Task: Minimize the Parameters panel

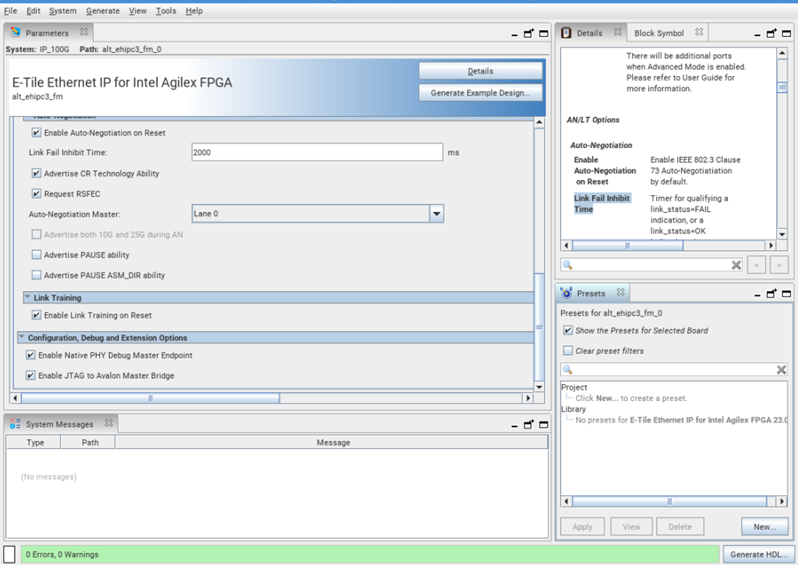Action: [x=514, y=35]
